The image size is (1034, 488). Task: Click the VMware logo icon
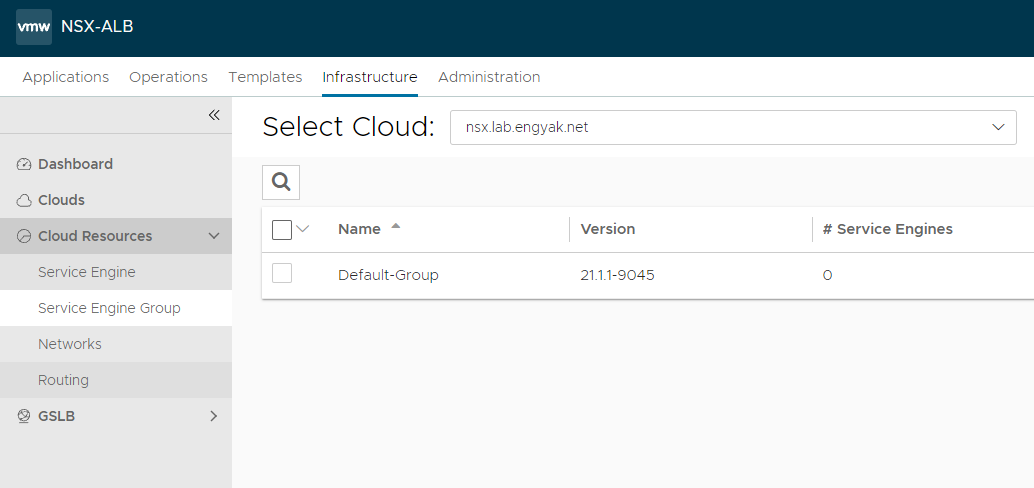coord(34,27)
